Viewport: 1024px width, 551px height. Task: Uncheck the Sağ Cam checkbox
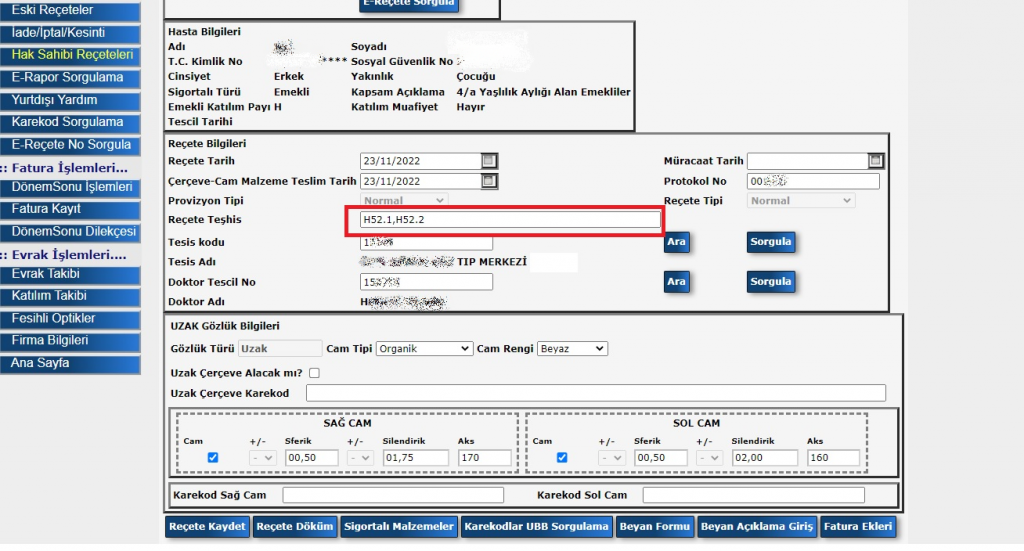point(212,458)
